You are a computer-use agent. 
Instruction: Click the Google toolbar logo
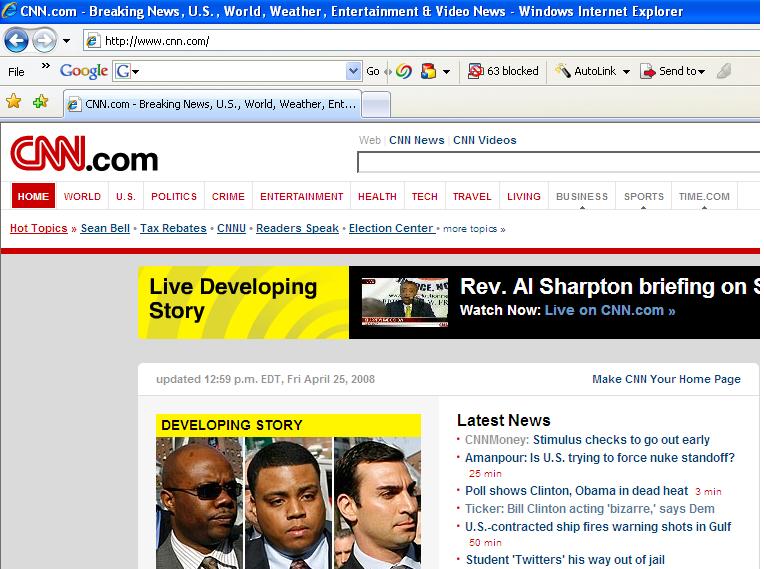tap(84, 71)
